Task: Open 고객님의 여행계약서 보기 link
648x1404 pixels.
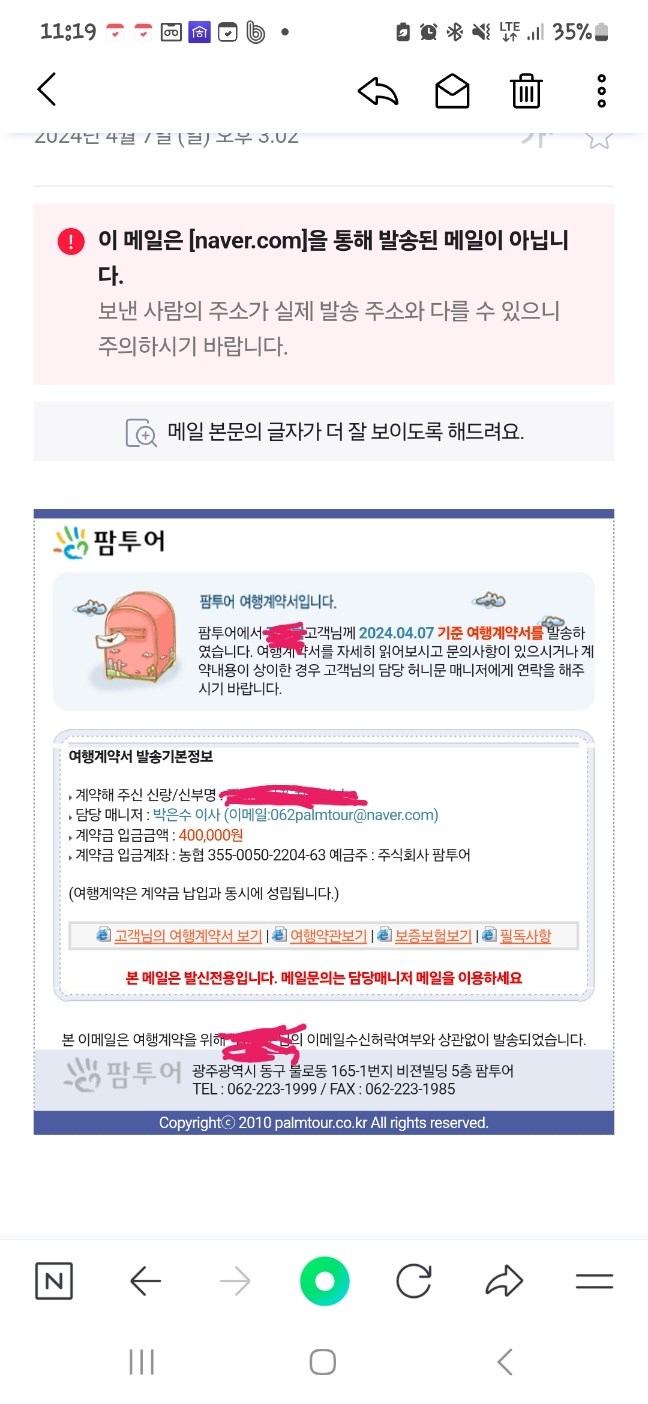Action: pyautogui.click(x=187, y=936)
